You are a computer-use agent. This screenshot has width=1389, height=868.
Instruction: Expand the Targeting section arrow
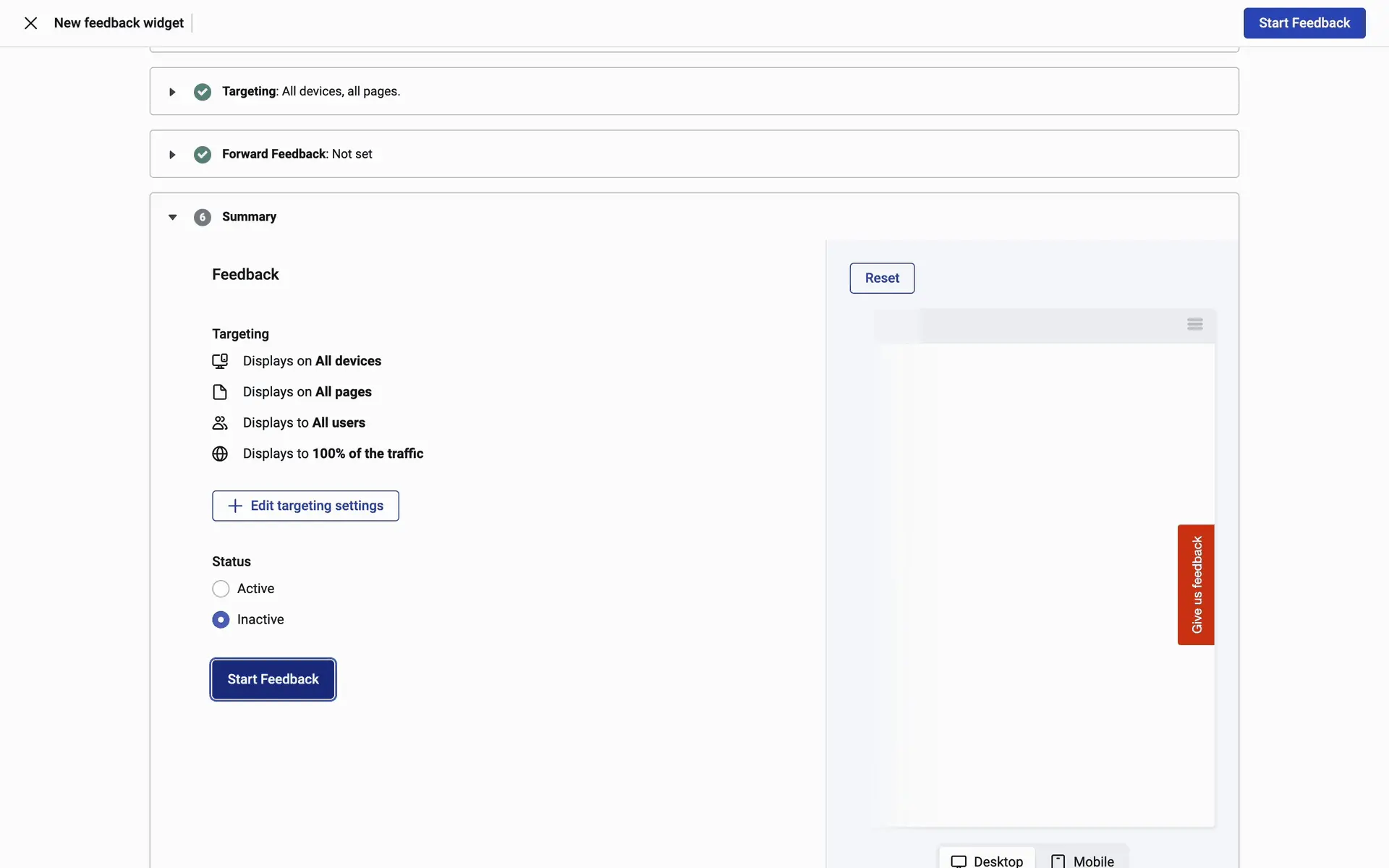click(x=172, y=92)
